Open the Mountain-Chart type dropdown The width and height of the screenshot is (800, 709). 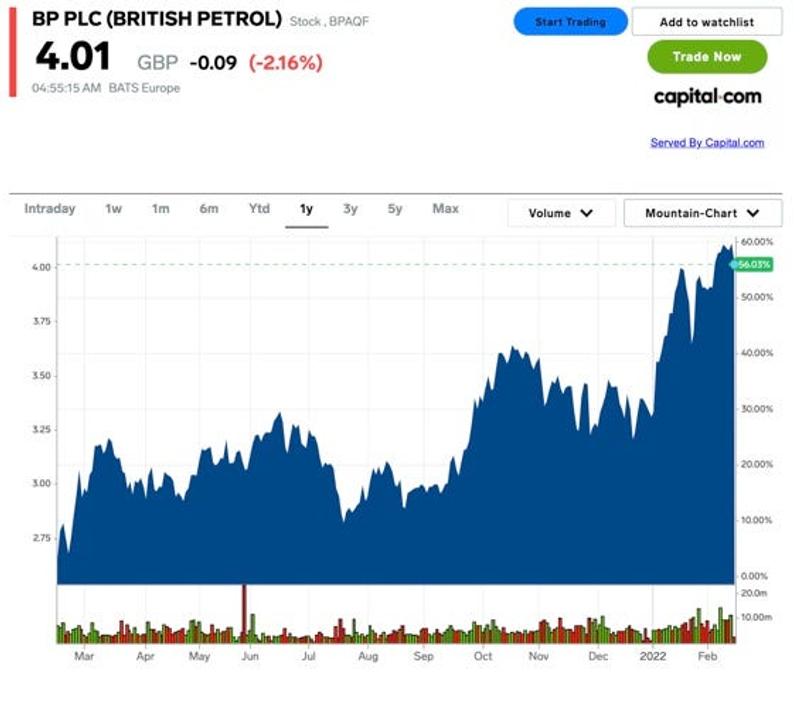coord(703,213)
